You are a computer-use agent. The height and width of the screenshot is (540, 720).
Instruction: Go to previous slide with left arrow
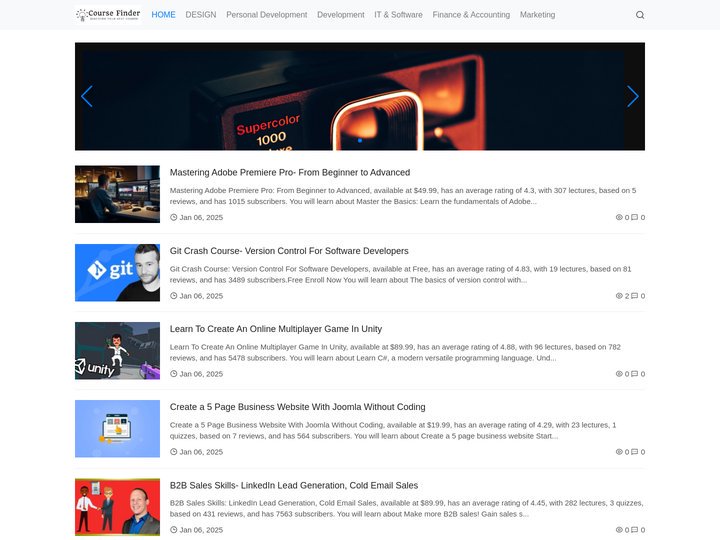87,96
